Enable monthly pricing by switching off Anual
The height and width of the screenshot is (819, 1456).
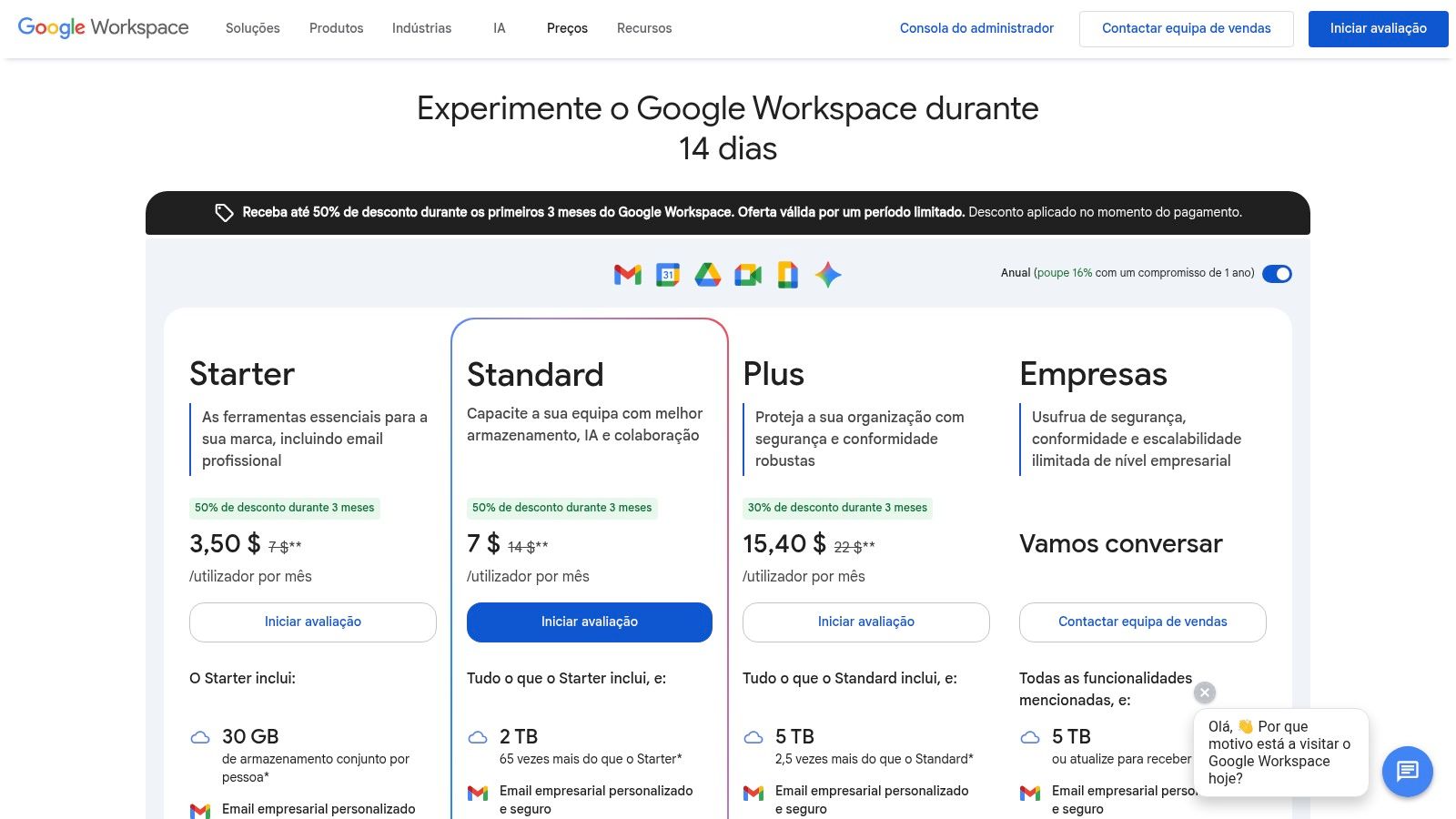pyautogui.click(x=1278, y=273)
